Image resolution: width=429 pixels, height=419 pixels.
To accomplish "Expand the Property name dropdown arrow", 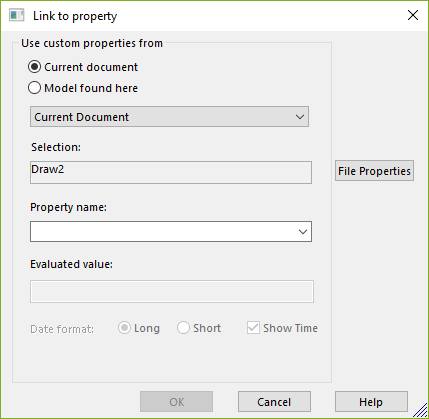I will point(303,231).
